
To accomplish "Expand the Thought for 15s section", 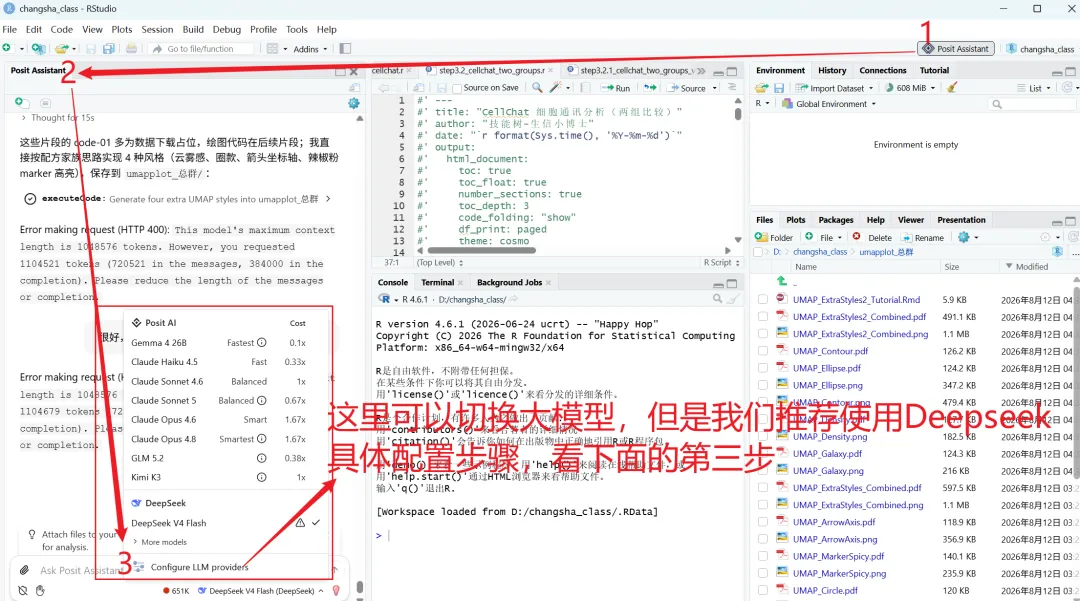I will (x=58, y=118).
